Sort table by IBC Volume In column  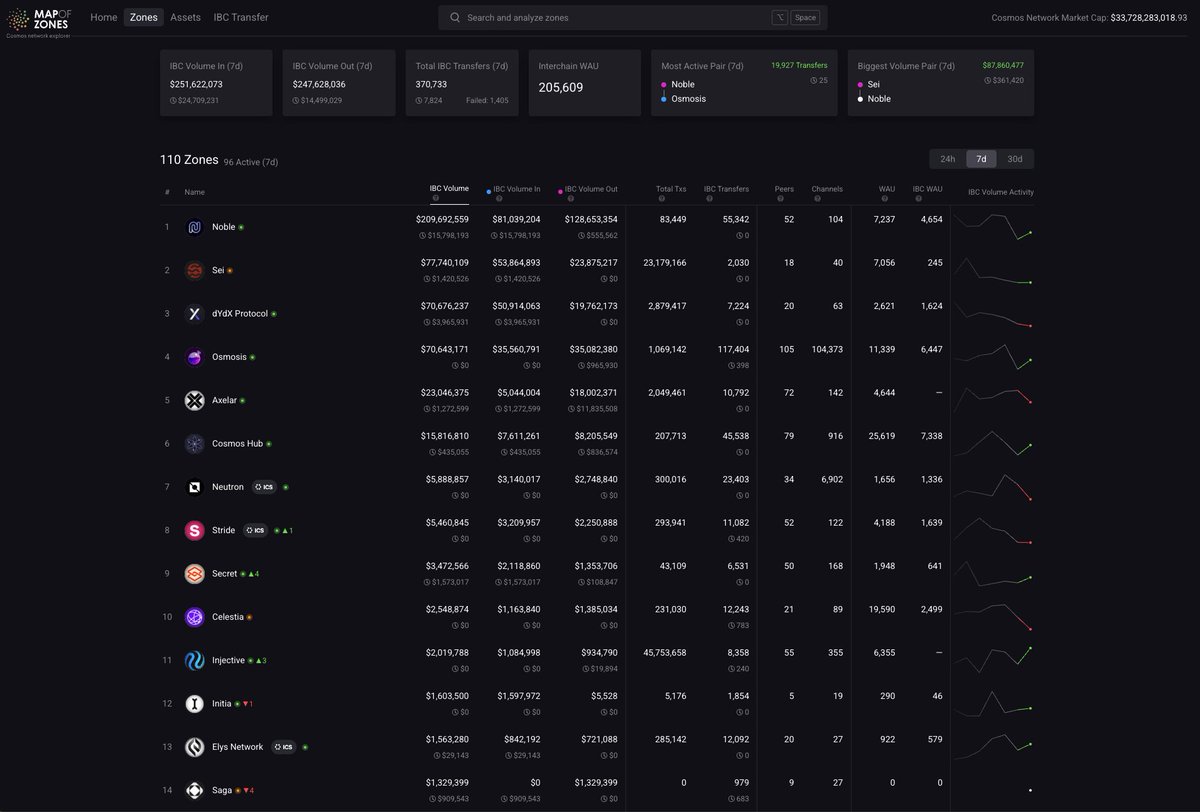pyautogui.click(x=516, y=189)
